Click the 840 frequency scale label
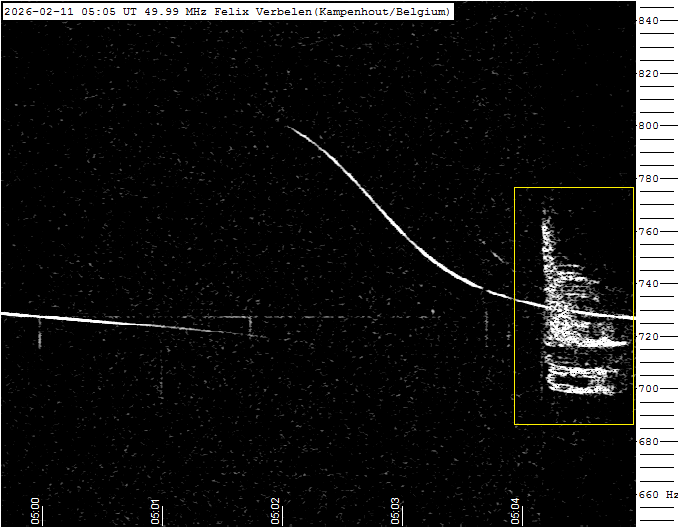Image resolution: width=679 pixels, height=528 pixels. [648, 21]
